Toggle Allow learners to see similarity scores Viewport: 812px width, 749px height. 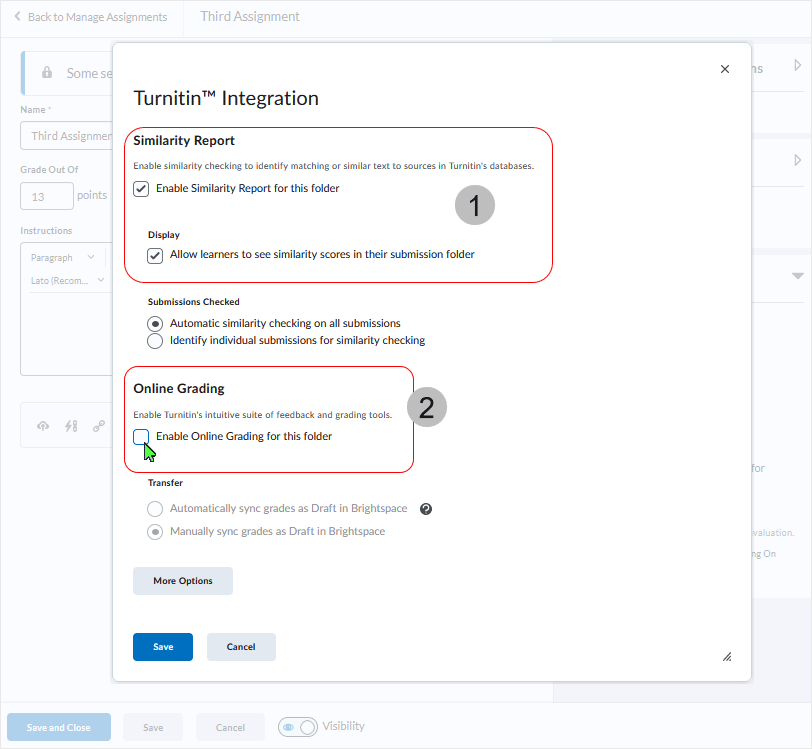[x=155, y=255]
